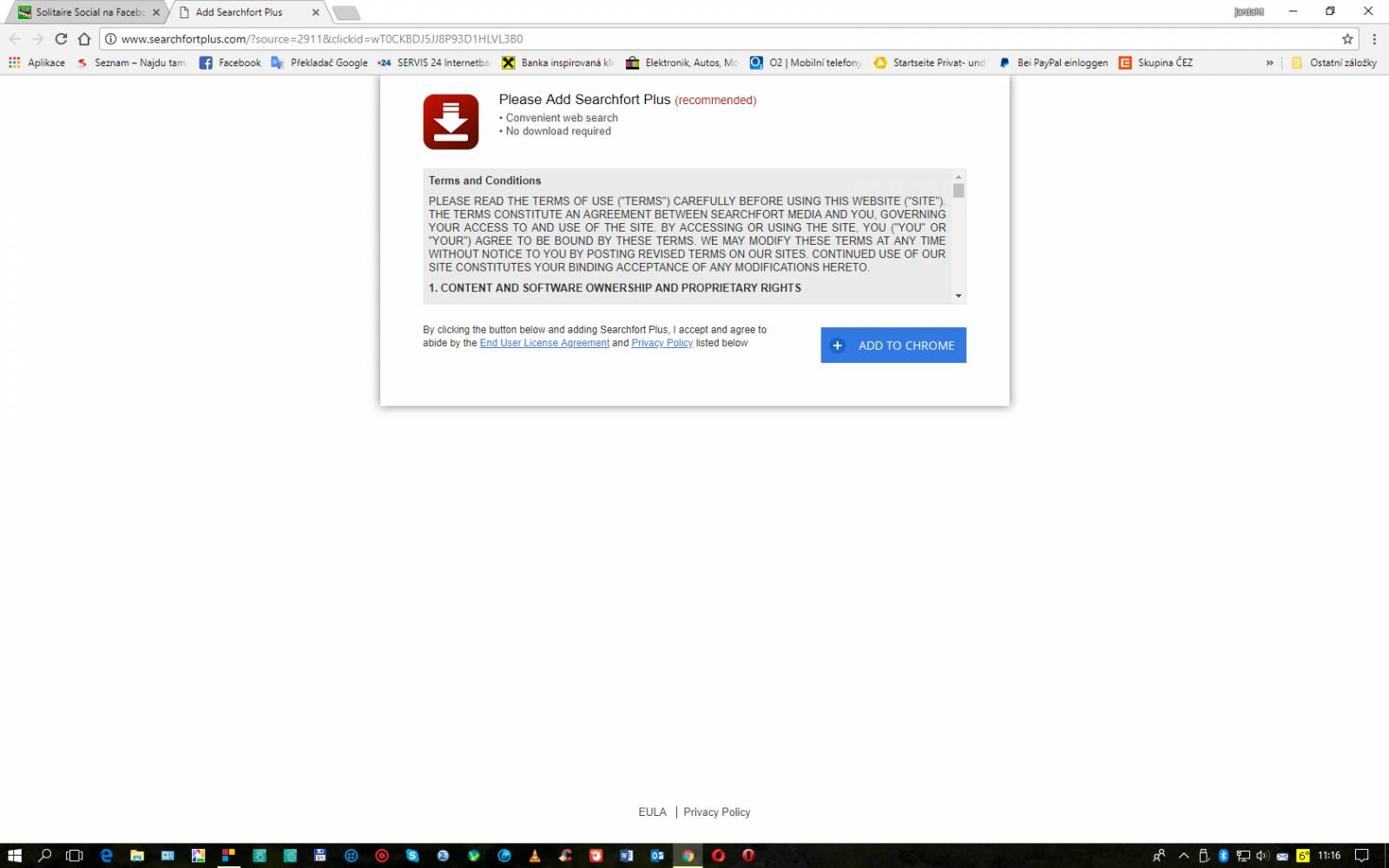Show hidden system tray icons

tap(1183, 855)
